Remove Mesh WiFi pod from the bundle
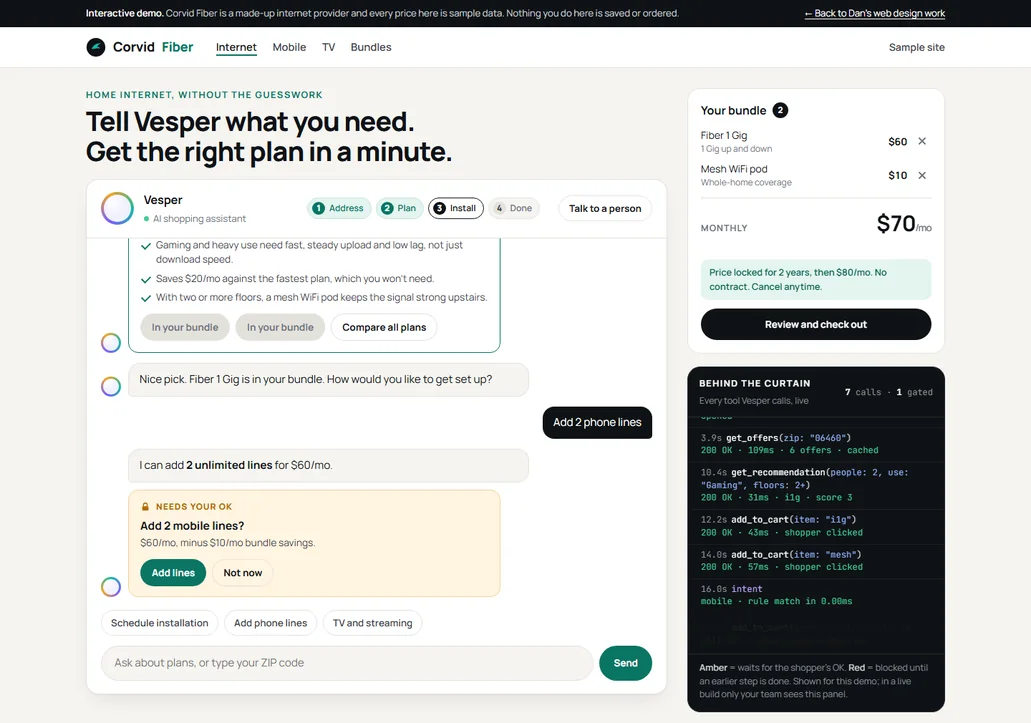Viewport: 1031px width, 723px height. click(x=922, y=175)
